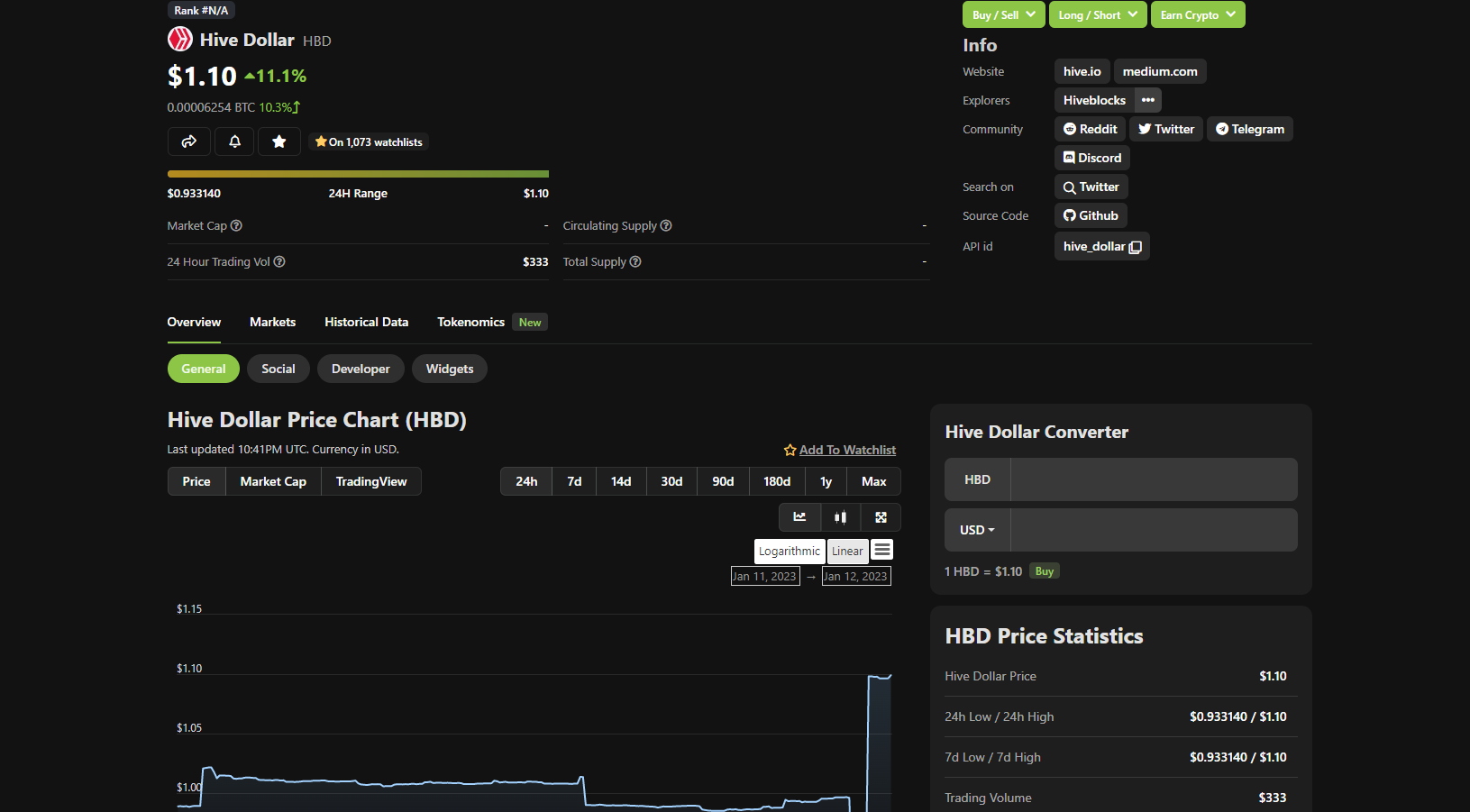Switch chart scale to Linear
Image resolution: width=1470 pixels, height=812 pixels.
click(x=847, y=551)
